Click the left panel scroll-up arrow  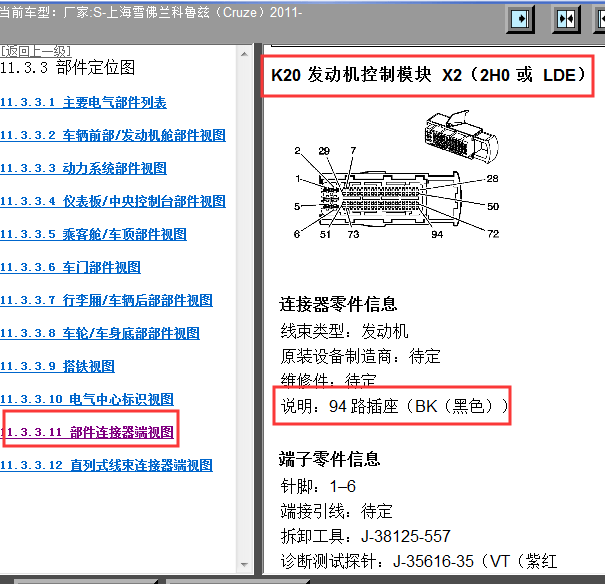point(244,54)
